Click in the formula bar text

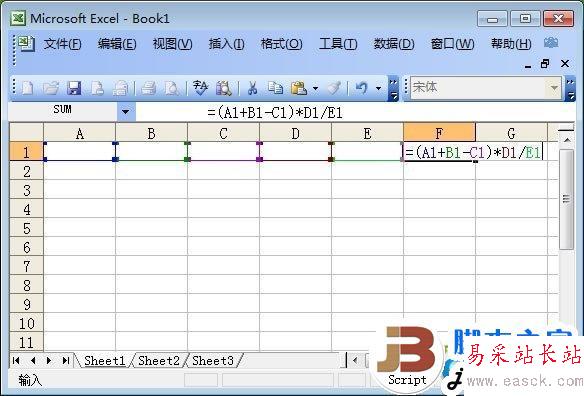(x=275, y=112)
